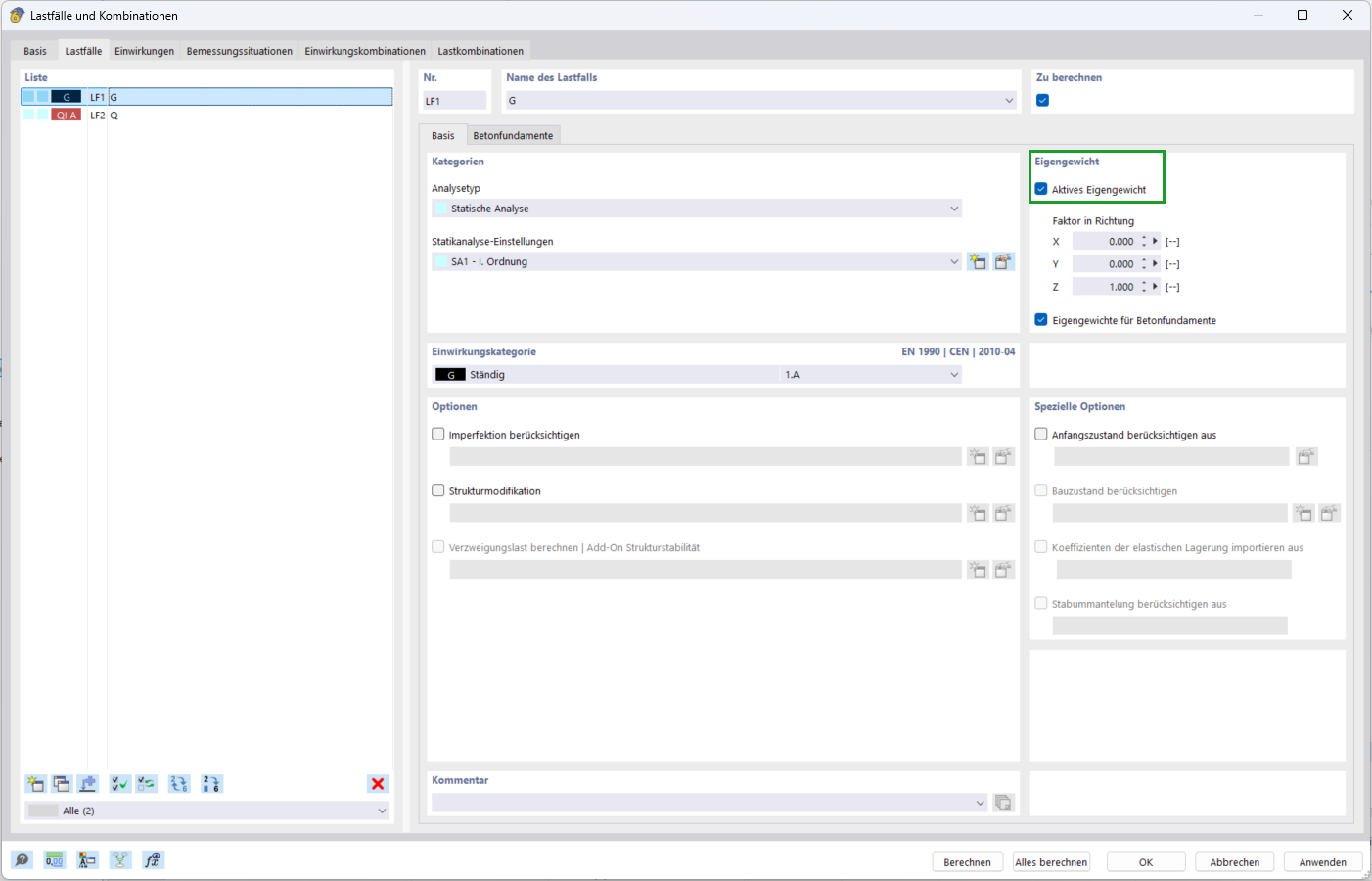Select load case LF2 Q in list
This screenshot has height=881, width=1372.
(x=206, y=115)
